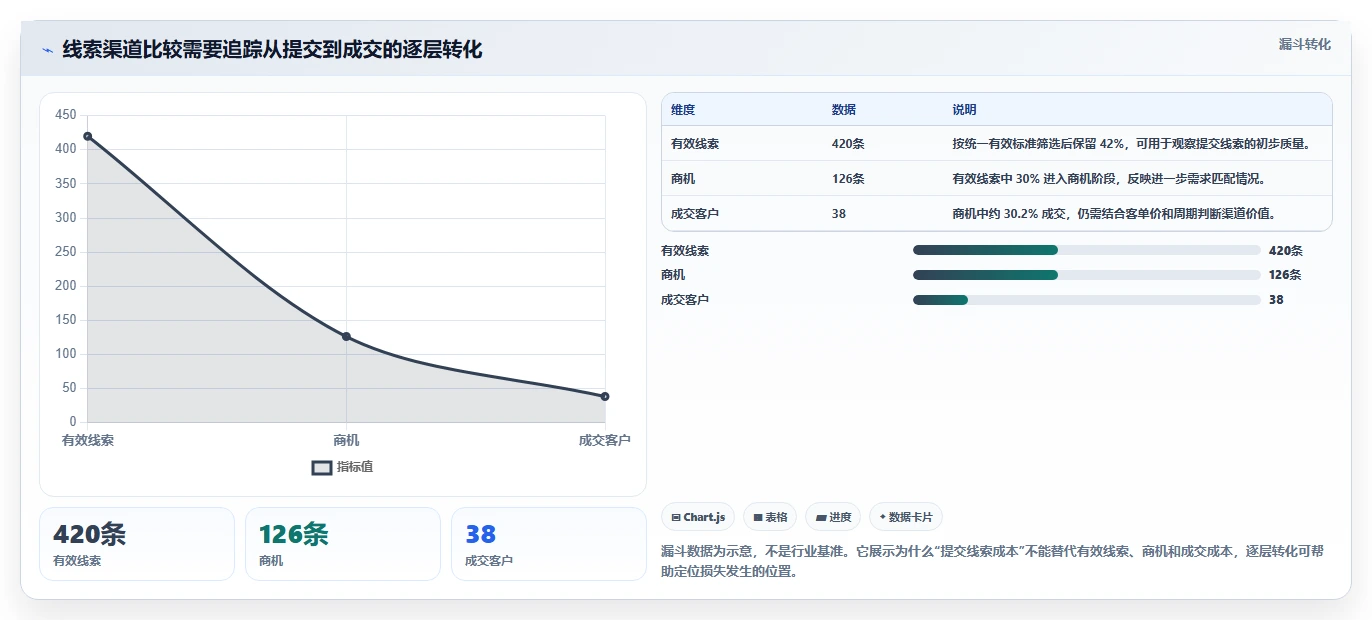Click the 420条 value beside the progress bar
This screenshot has width=1372, height=620.
tap(1285, 251)
